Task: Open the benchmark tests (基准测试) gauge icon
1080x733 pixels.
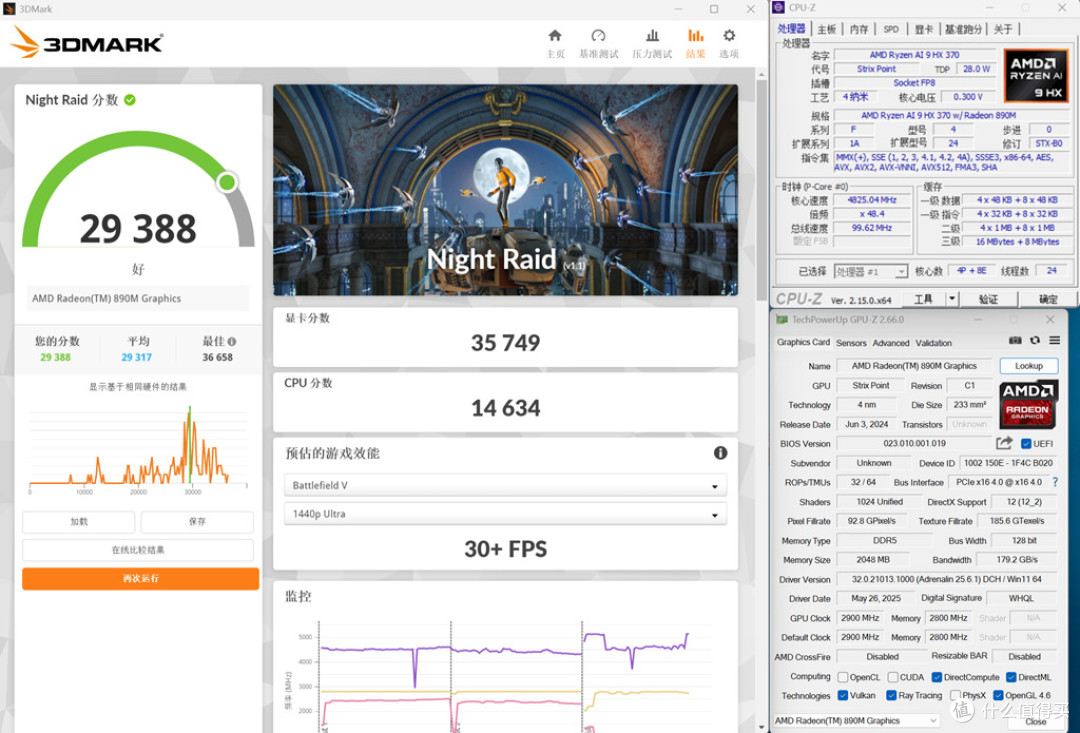Action: pos(598,36)
